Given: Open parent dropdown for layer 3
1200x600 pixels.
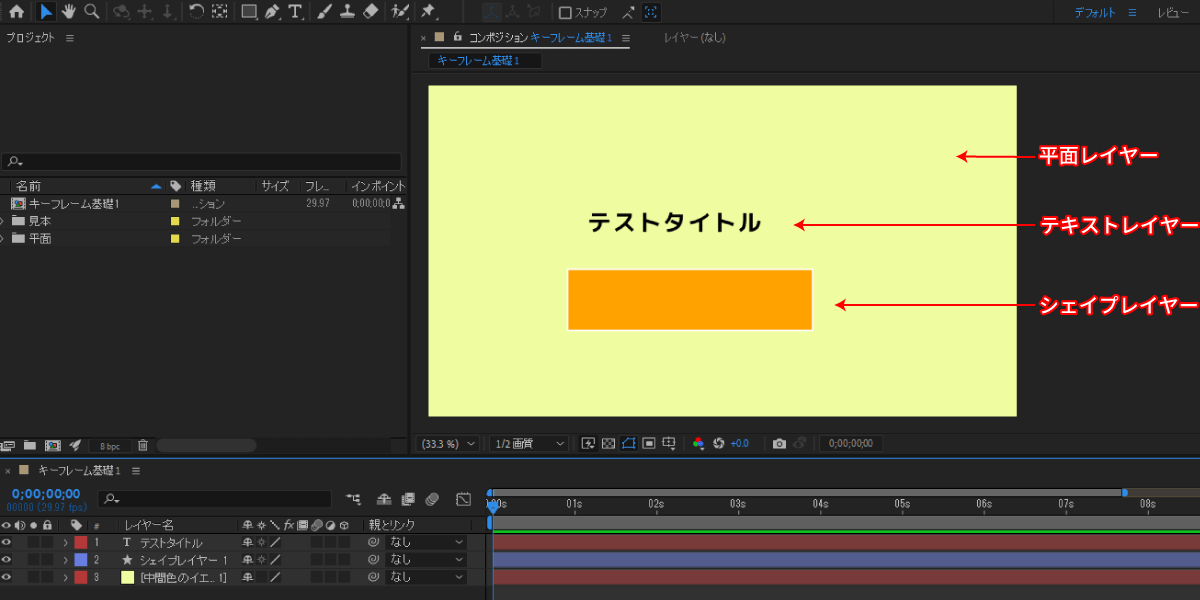Looking at the screenshot, I should point(427,577).
